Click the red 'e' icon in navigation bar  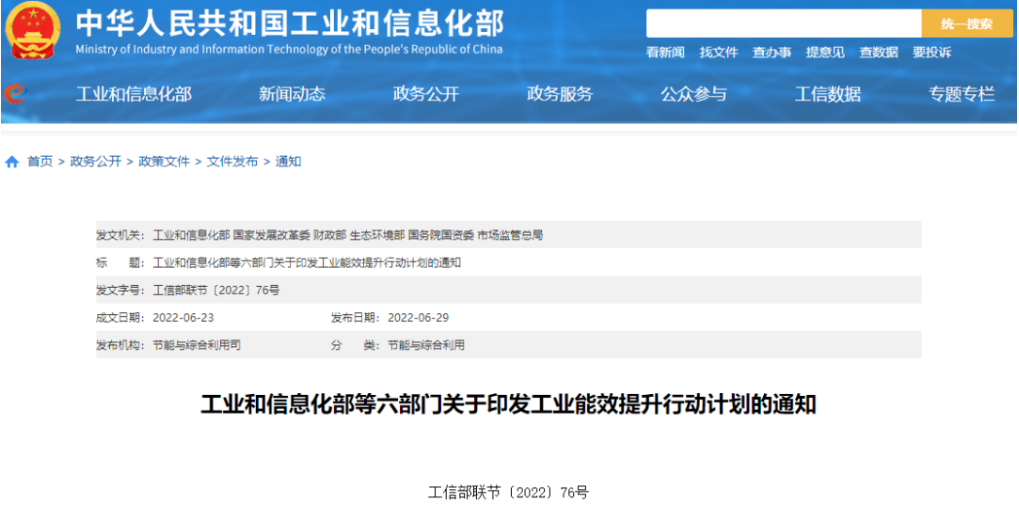pos(14,93)
